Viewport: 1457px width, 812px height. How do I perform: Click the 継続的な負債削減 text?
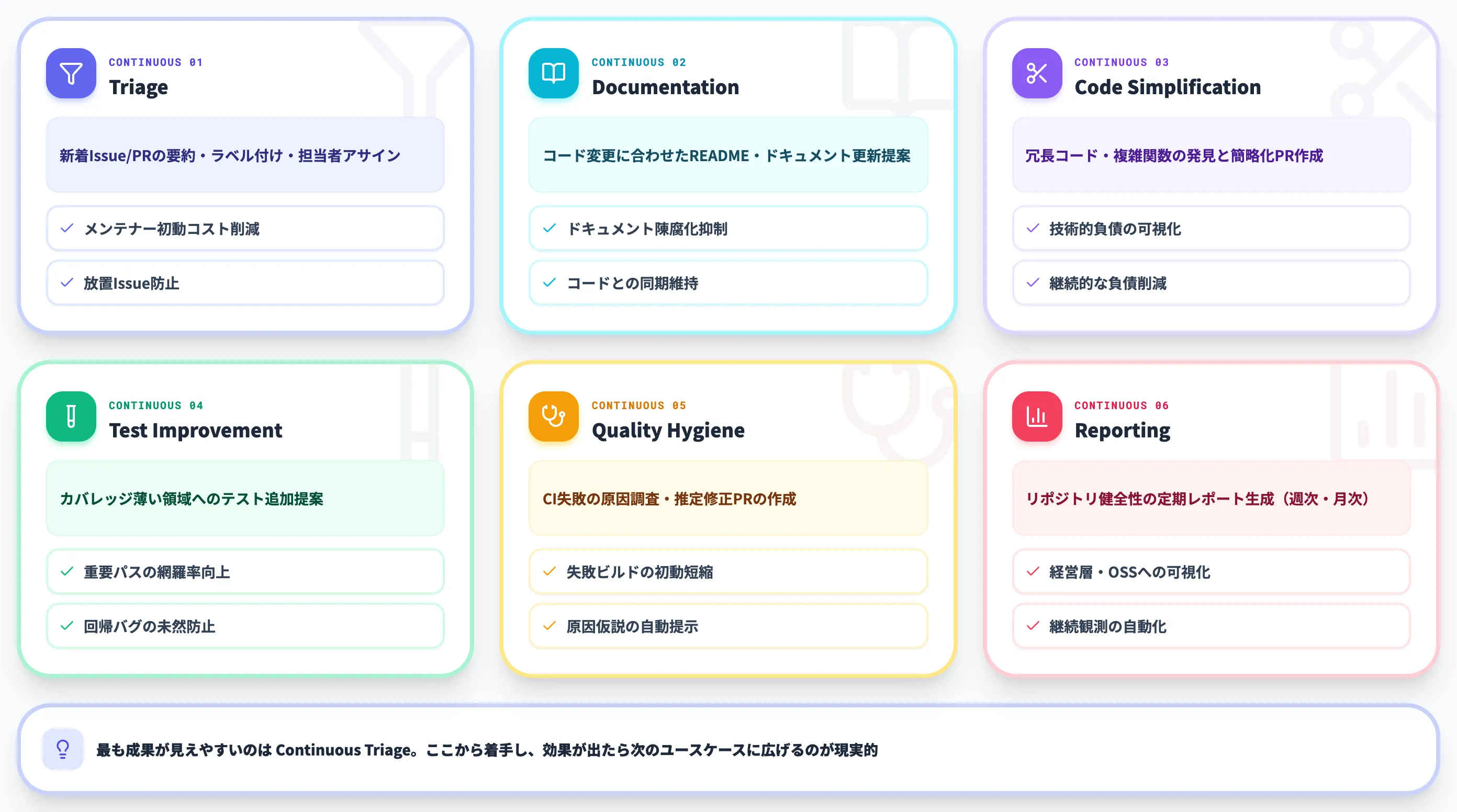(x=1107, y=283)
